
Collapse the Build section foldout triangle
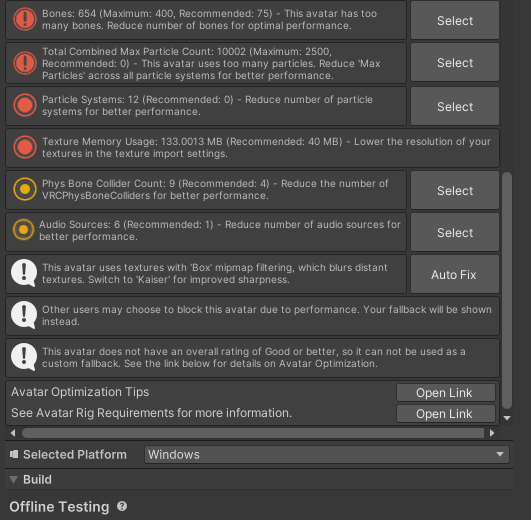click(x=14, y=480)
